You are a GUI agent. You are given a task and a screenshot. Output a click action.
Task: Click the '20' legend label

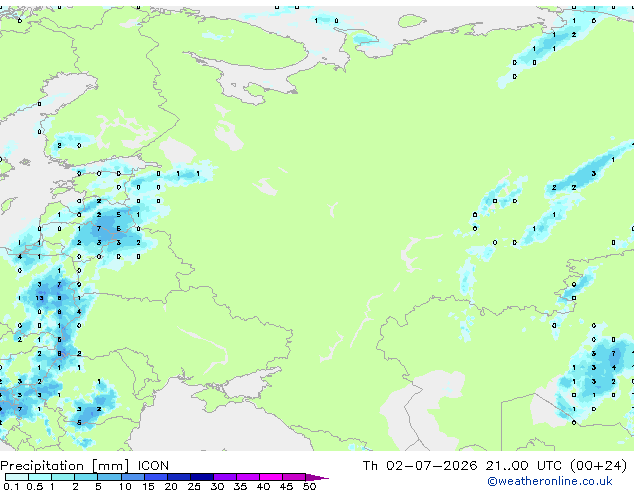(171, 486)
